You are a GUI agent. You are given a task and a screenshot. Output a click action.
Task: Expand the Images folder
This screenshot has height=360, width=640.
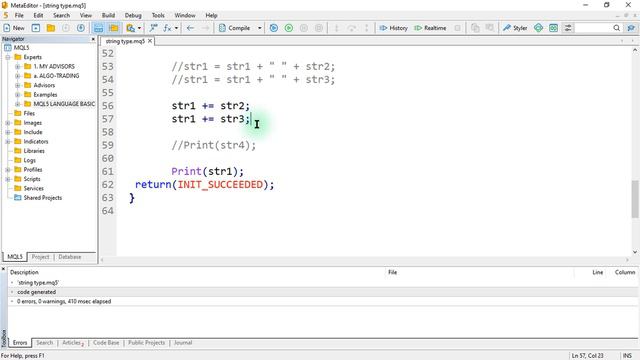pos(8,122)
